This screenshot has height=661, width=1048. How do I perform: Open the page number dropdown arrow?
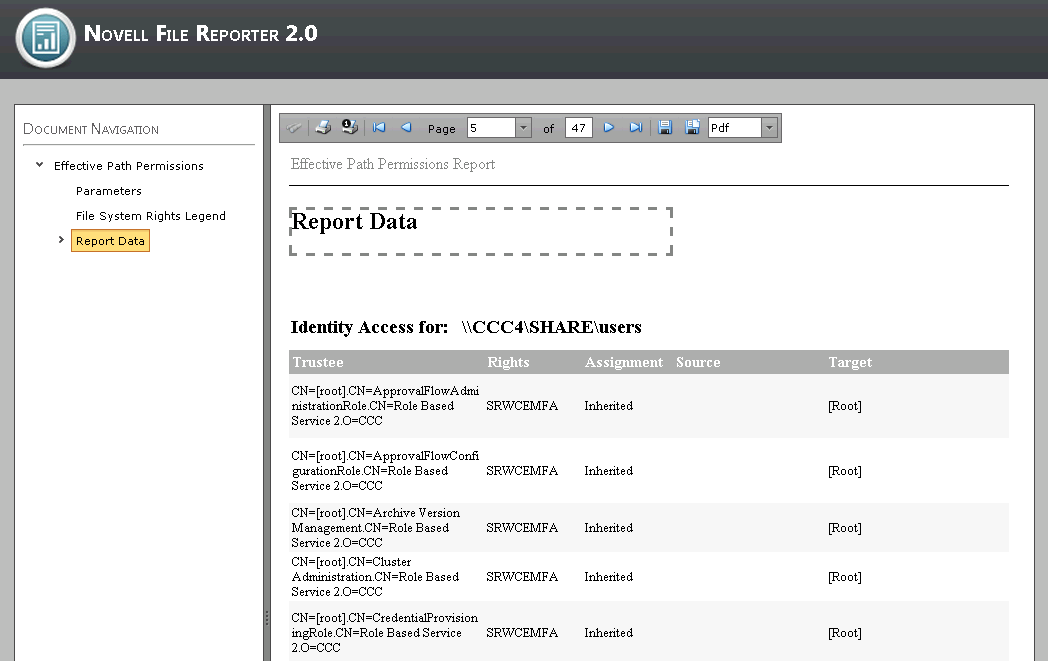pos(524,128)
